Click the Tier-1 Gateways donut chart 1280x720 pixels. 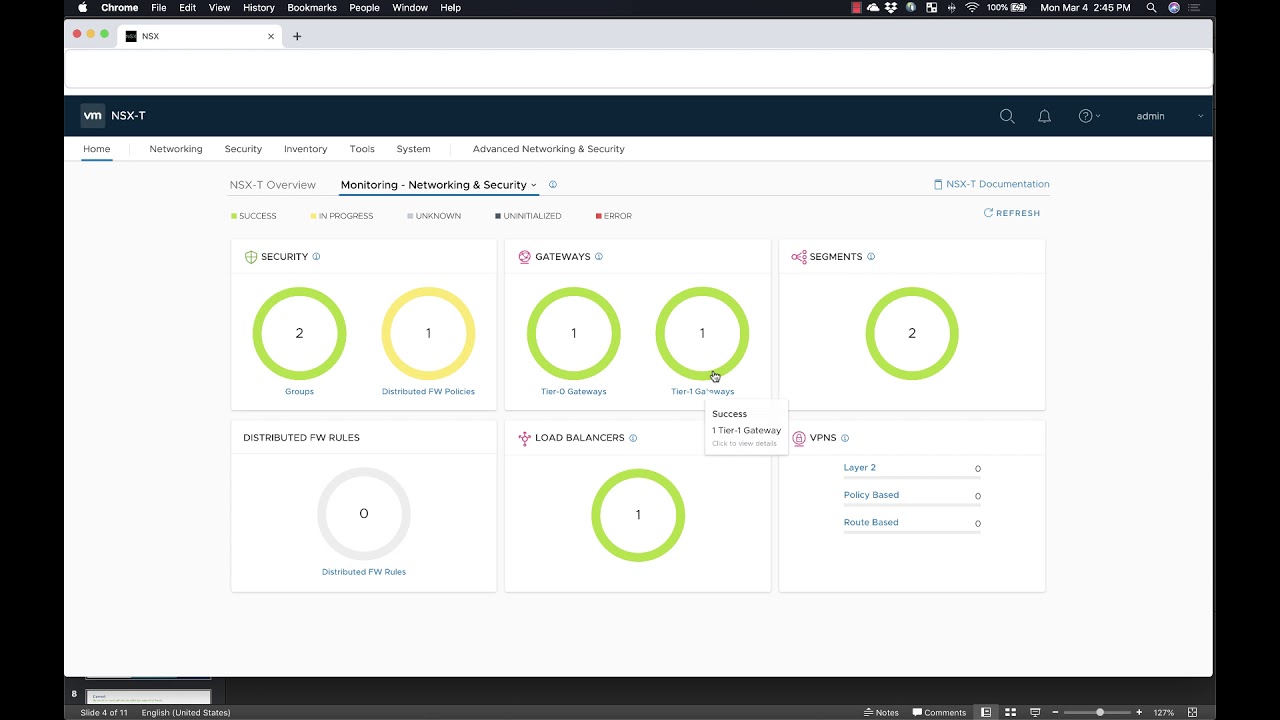702,334
